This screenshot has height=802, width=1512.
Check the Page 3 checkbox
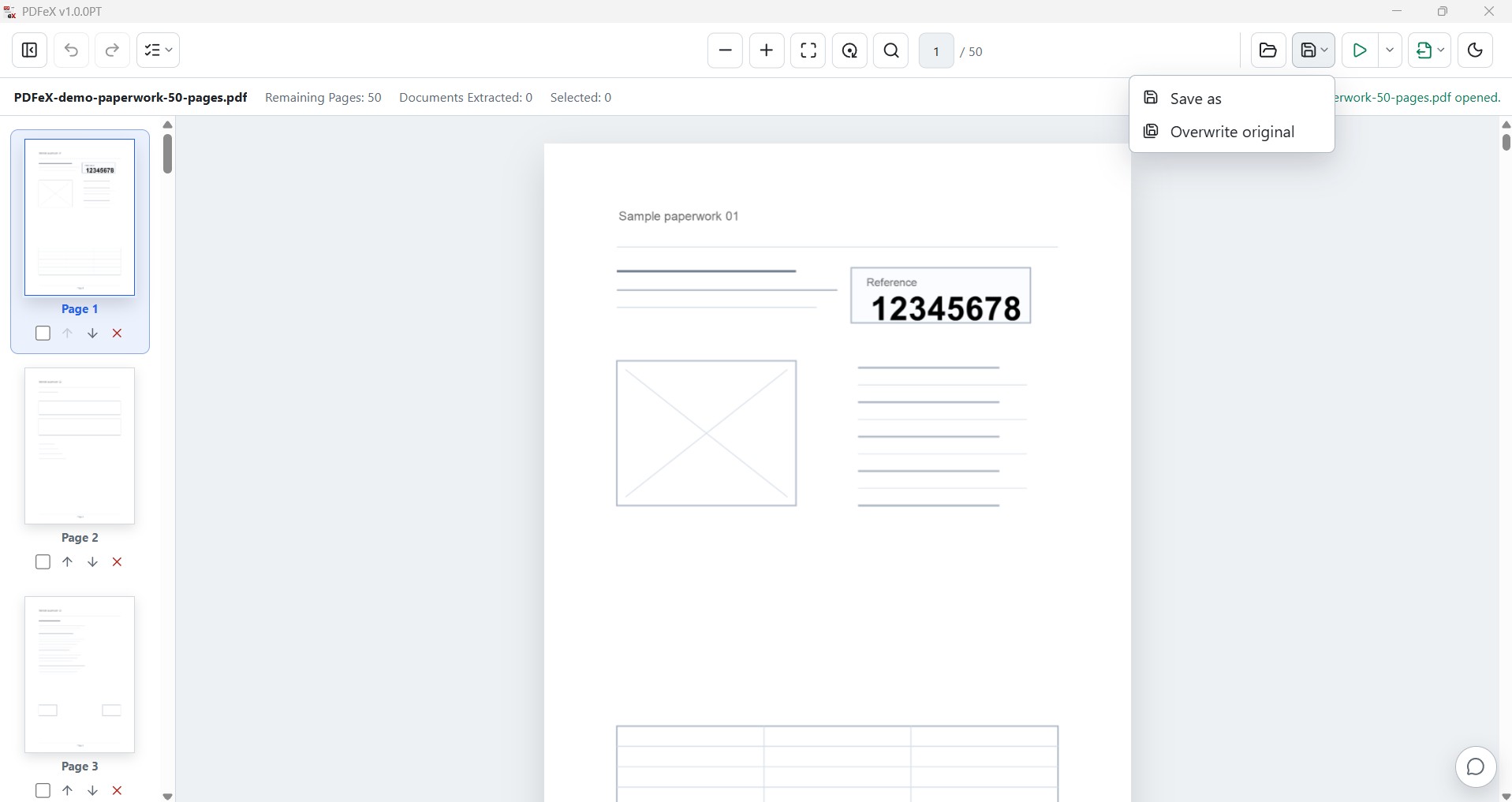coord(43,791)
